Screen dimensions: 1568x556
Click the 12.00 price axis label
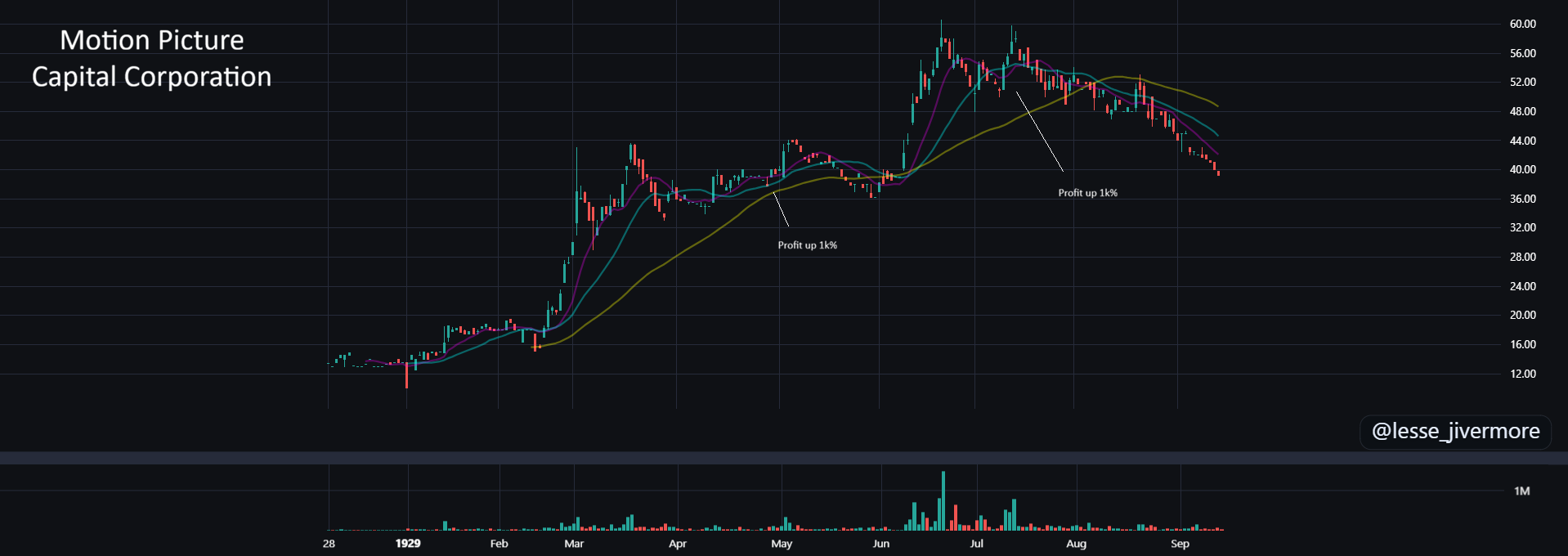coord(1522,374)
